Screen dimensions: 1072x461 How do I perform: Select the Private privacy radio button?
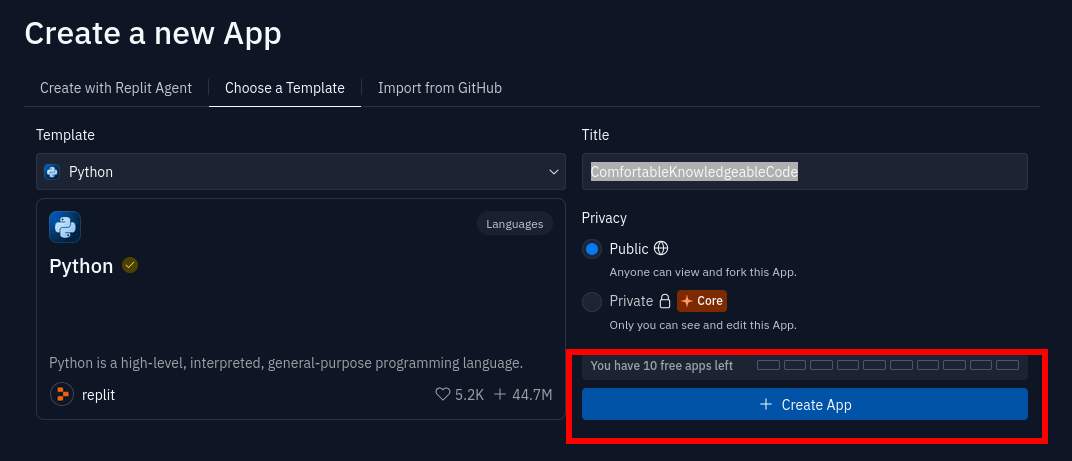coord(592,301)
